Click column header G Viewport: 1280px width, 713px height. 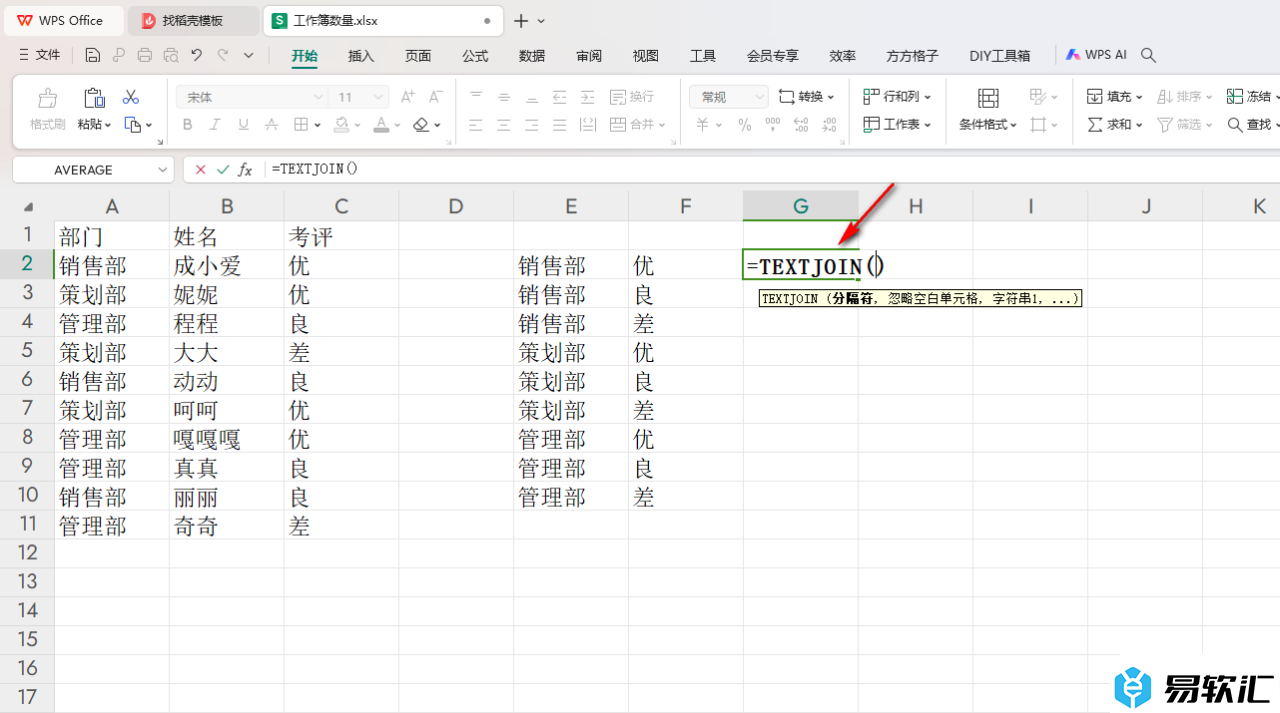(801, 206)
